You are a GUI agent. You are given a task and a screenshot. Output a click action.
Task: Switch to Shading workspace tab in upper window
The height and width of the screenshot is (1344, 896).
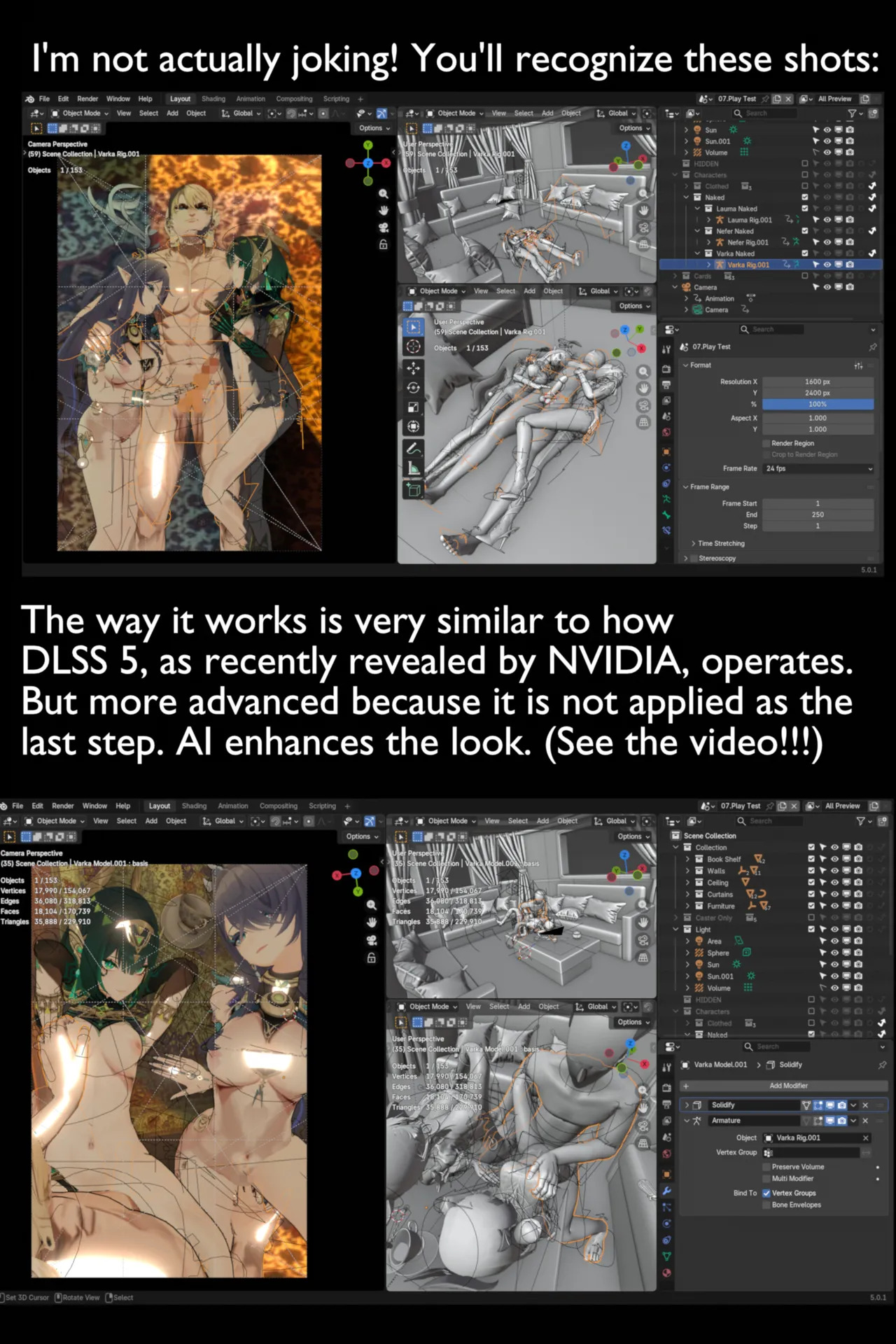(x=213, y=99)
